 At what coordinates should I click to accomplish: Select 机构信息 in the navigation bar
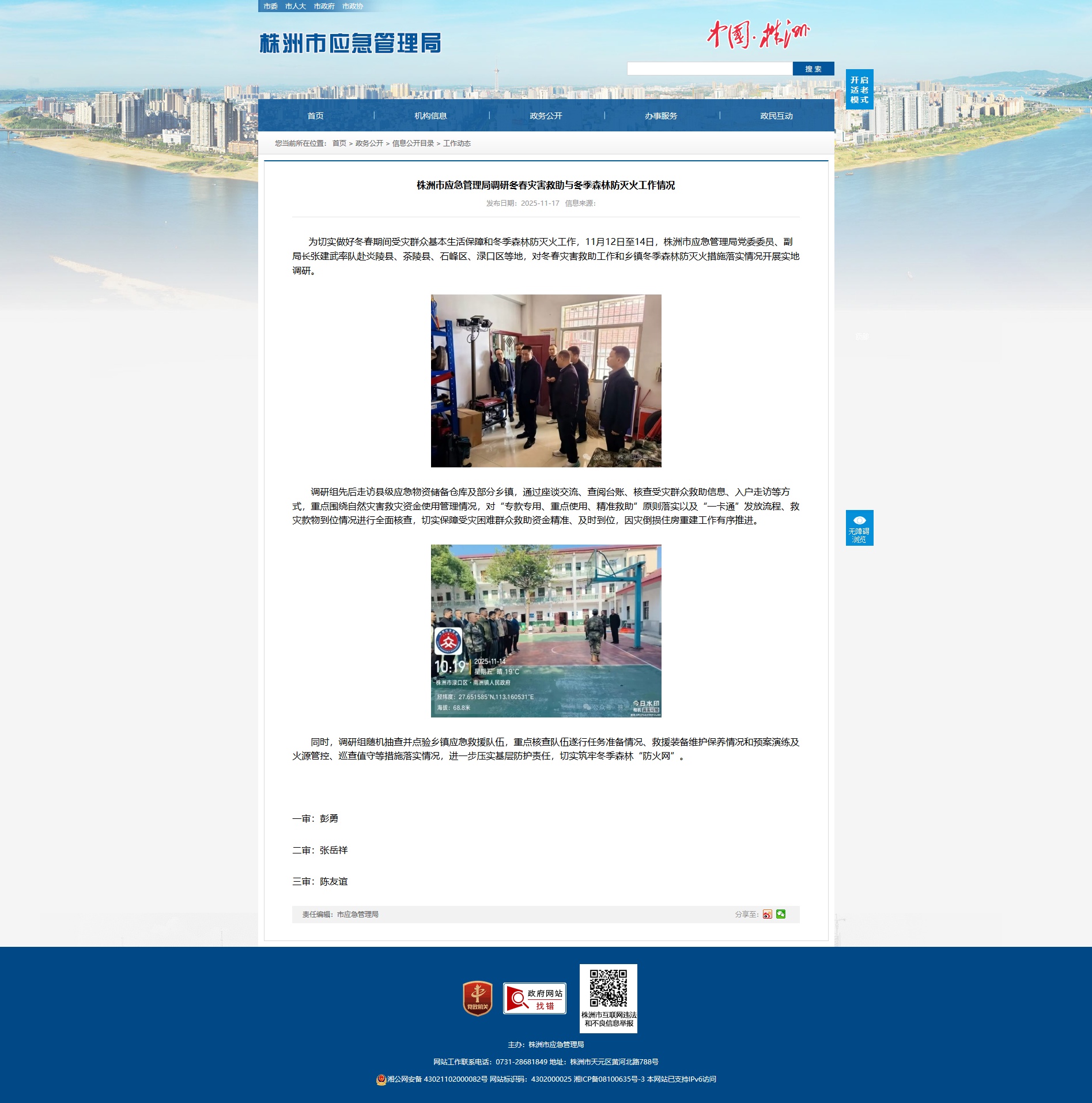pyautogui.click(x=430, y=116)
